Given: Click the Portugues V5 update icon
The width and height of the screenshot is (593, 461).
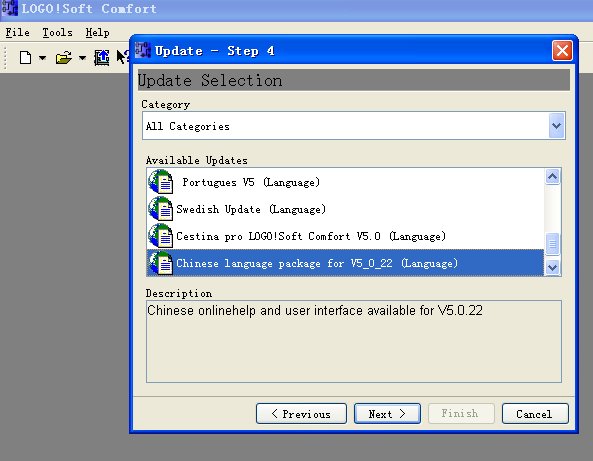Looking at the screenshot, I should 161,182.
